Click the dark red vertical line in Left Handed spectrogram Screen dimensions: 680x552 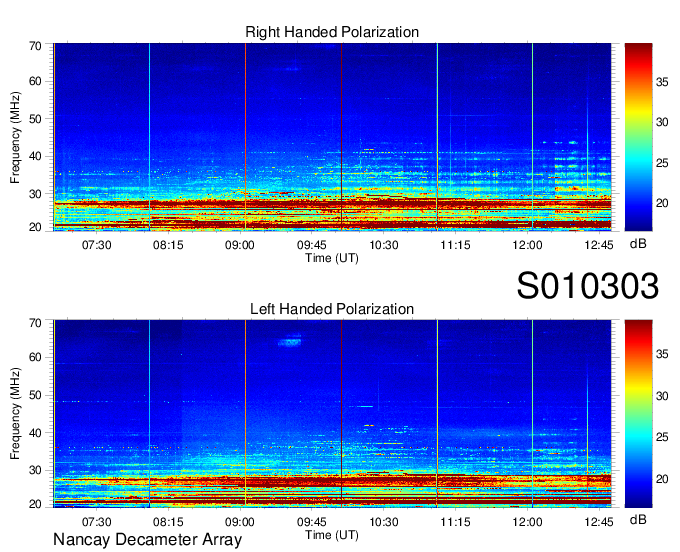coord(341,414)
